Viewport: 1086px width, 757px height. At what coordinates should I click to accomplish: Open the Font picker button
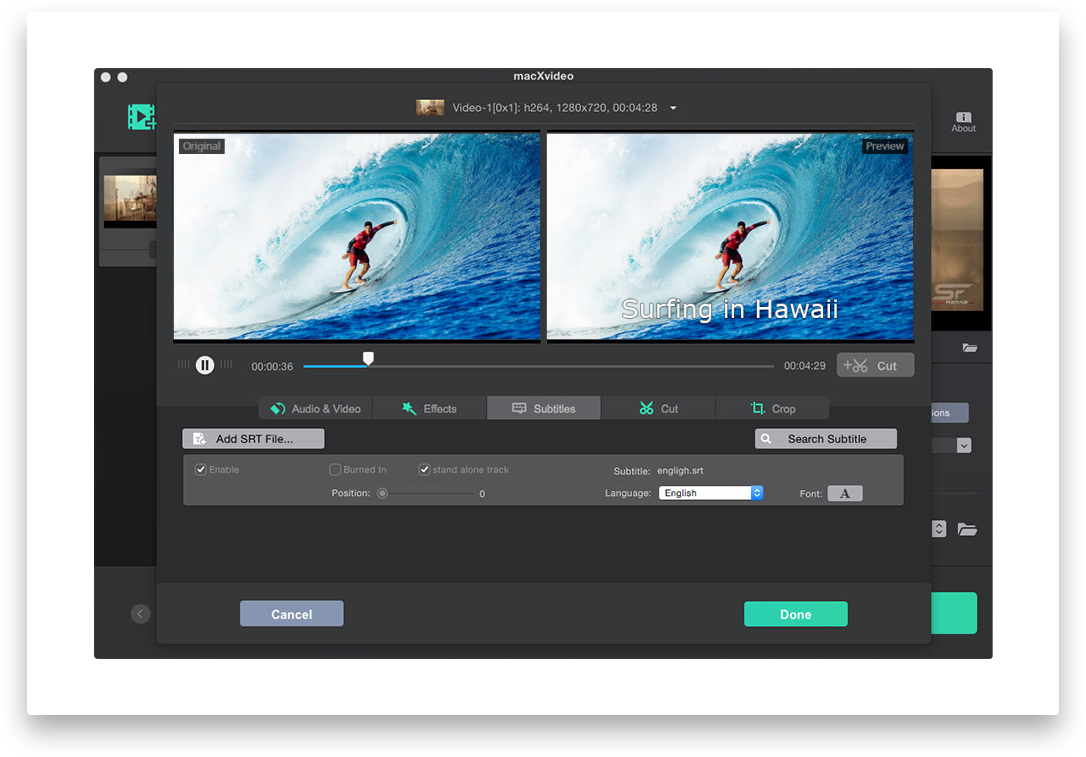tap(845, 493)
